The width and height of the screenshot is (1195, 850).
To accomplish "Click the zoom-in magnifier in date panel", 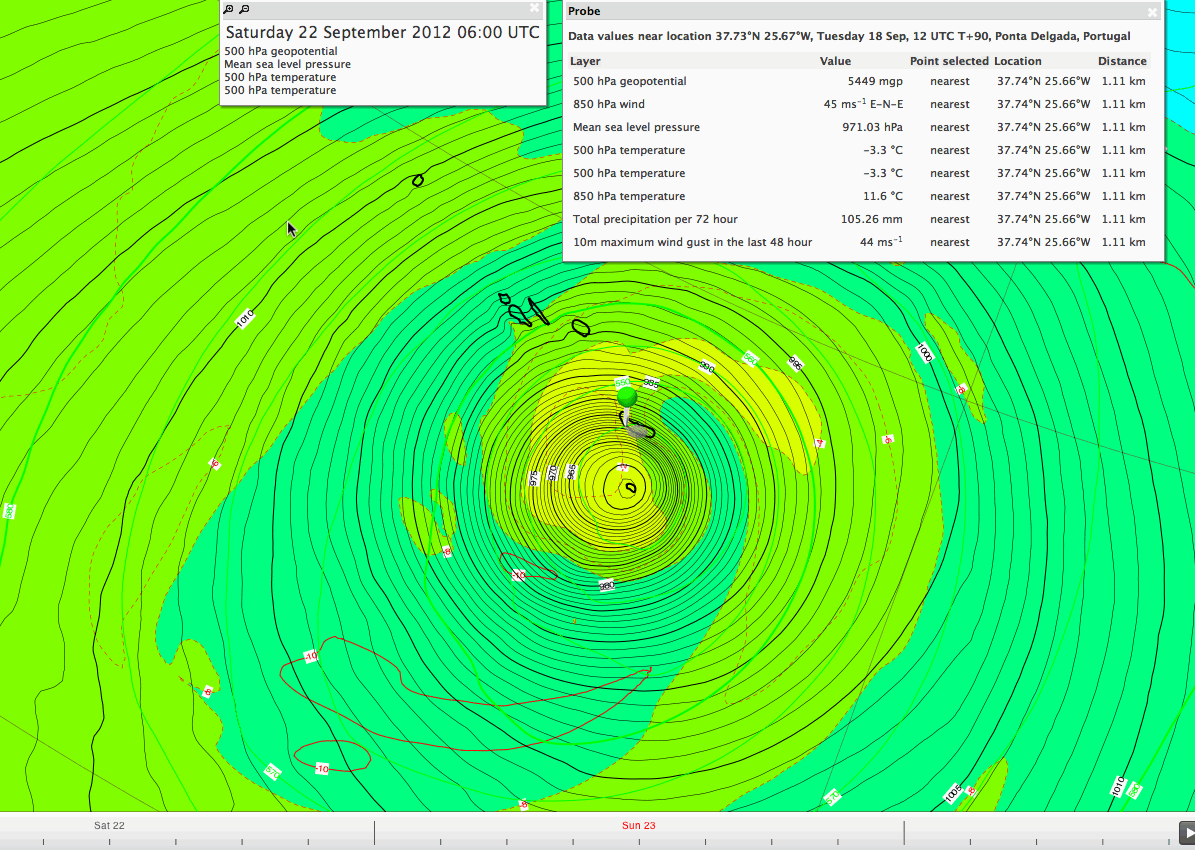I will coord(229,9).
